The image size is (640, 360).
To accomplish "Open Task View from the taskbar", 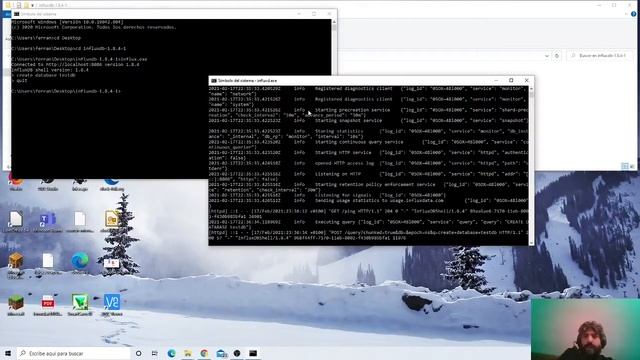I will (x=155, y=353).
